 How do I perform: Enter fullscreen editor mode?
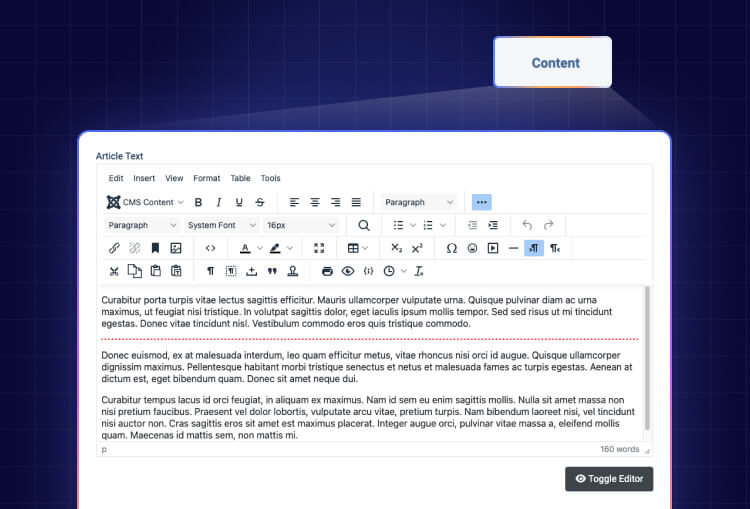click(x=319, y=248)
